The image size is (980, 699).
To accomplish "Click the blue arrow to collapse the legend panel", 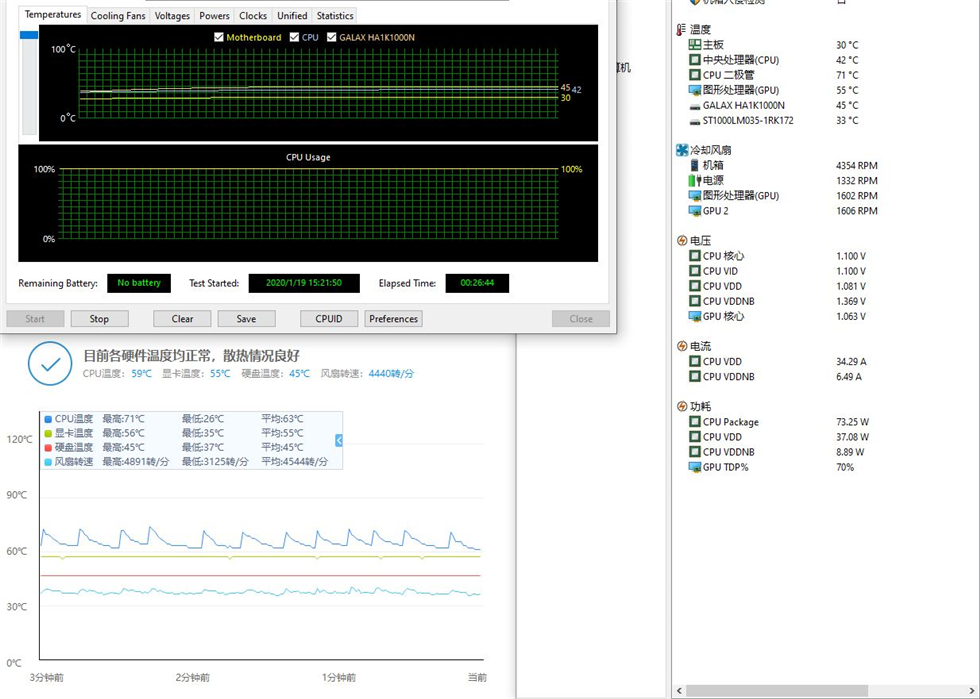I will click(337, 438).
